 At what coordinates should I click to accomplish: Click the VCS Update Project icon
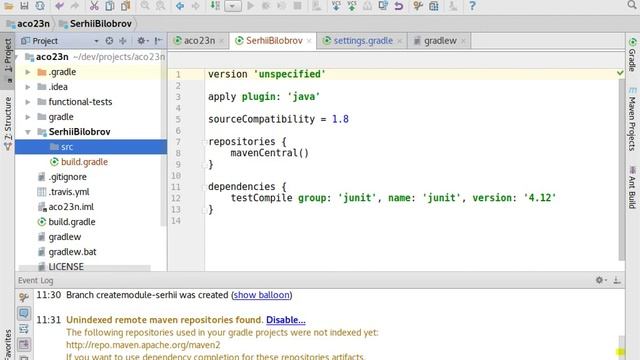[x=336, y=6]
